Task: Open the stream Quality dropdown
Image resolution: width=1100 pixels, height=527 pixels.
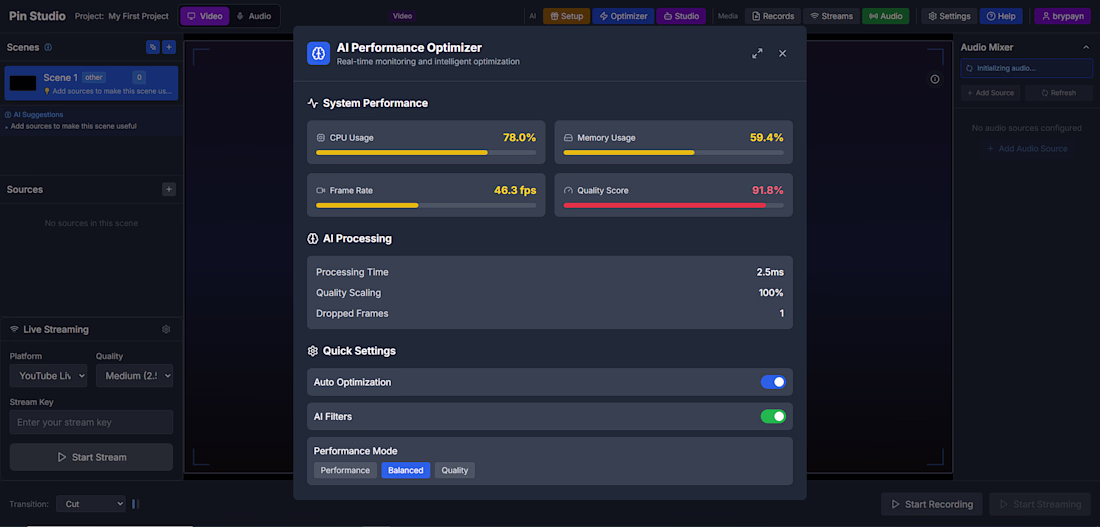Action: [x=134, y=376]
